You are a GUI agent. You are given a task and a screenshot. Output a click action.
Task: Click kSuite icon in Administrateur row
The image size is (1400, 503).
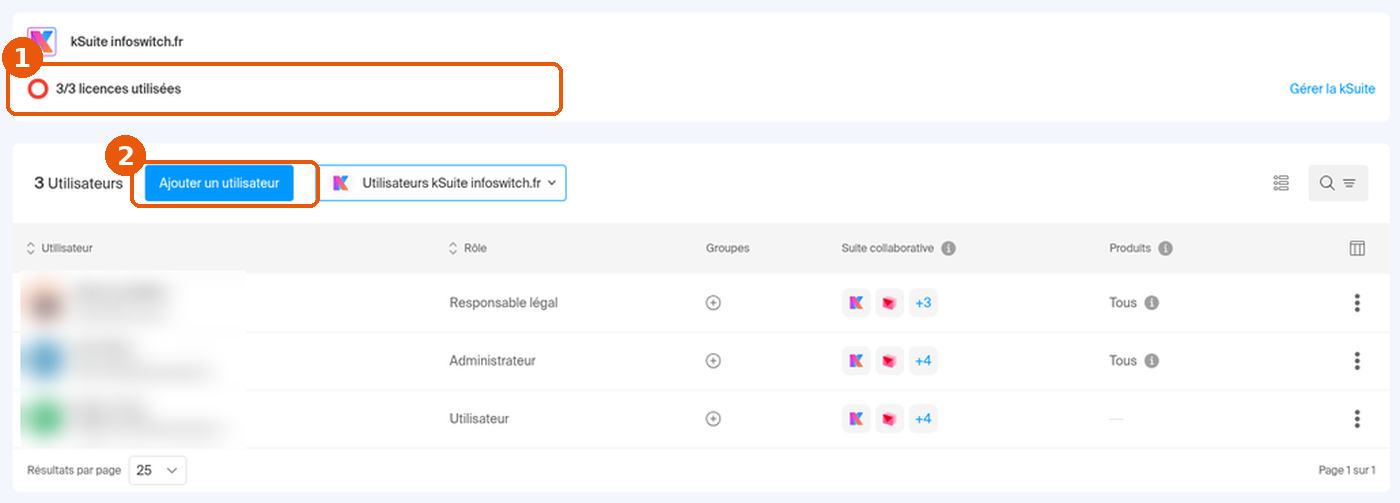[856, 361]
